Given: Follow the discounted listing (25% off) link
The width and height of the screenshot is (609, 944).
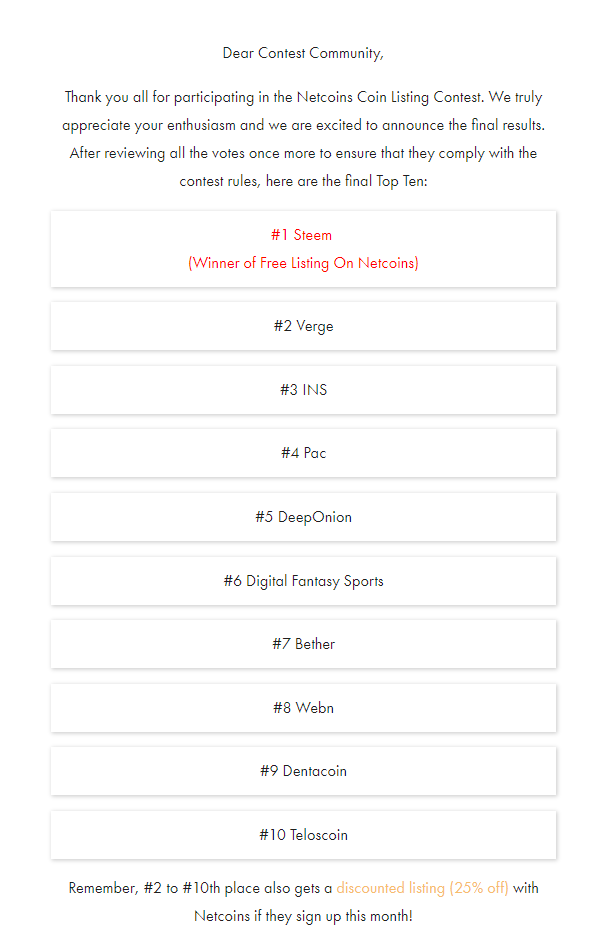Looking at the screenshot, I should (x=422, y=888).
